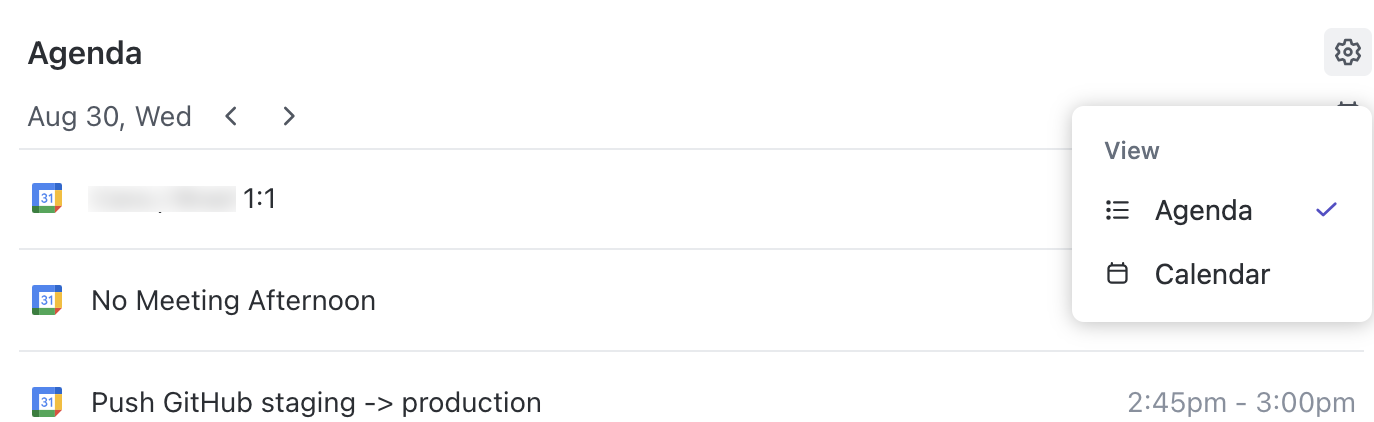
Task: Click the calendar icon in View menu
Action: point(1117,274)
